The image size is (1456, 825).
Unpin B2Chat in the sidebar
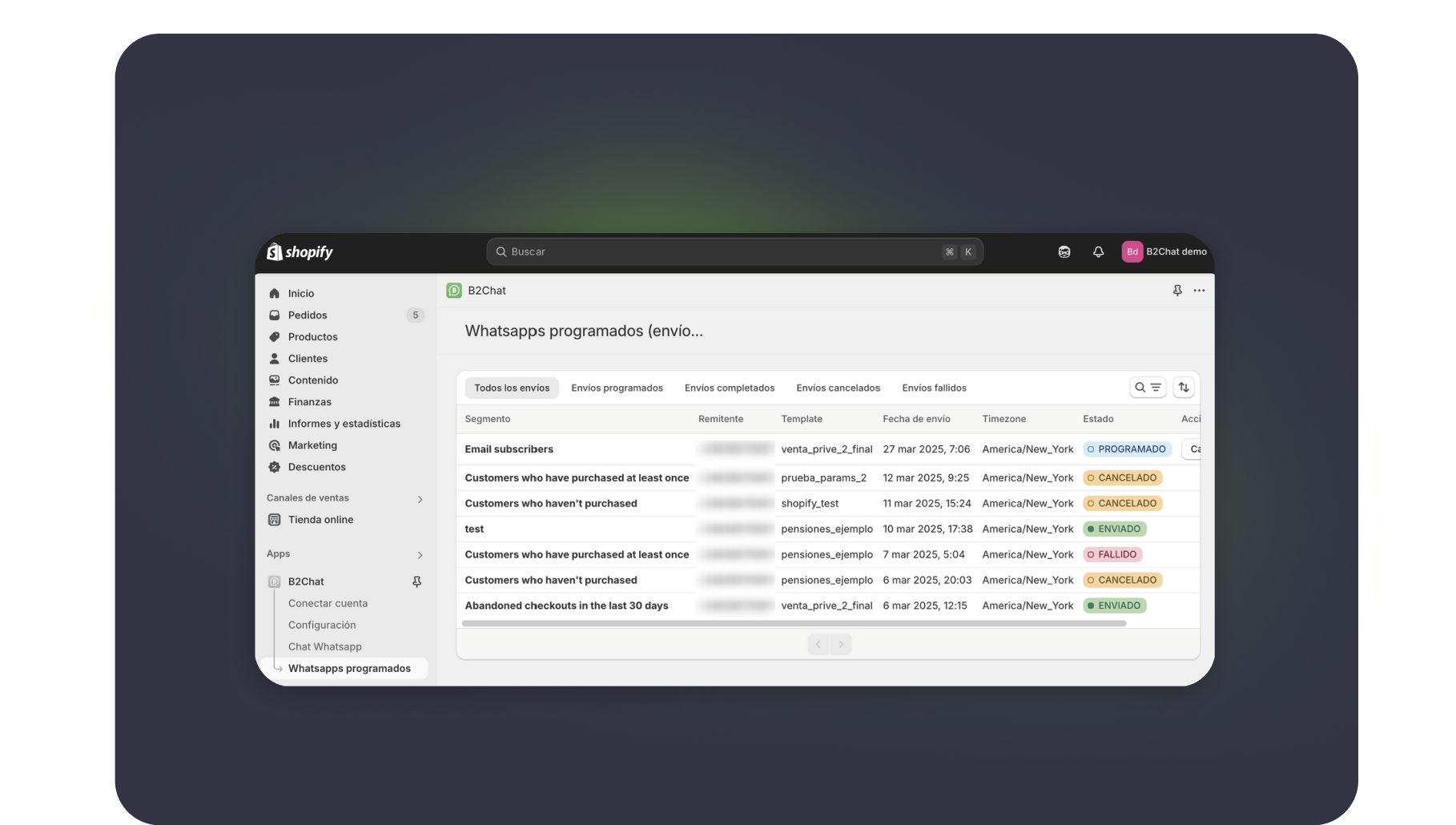pyautogui.click(x=416, y=582)
